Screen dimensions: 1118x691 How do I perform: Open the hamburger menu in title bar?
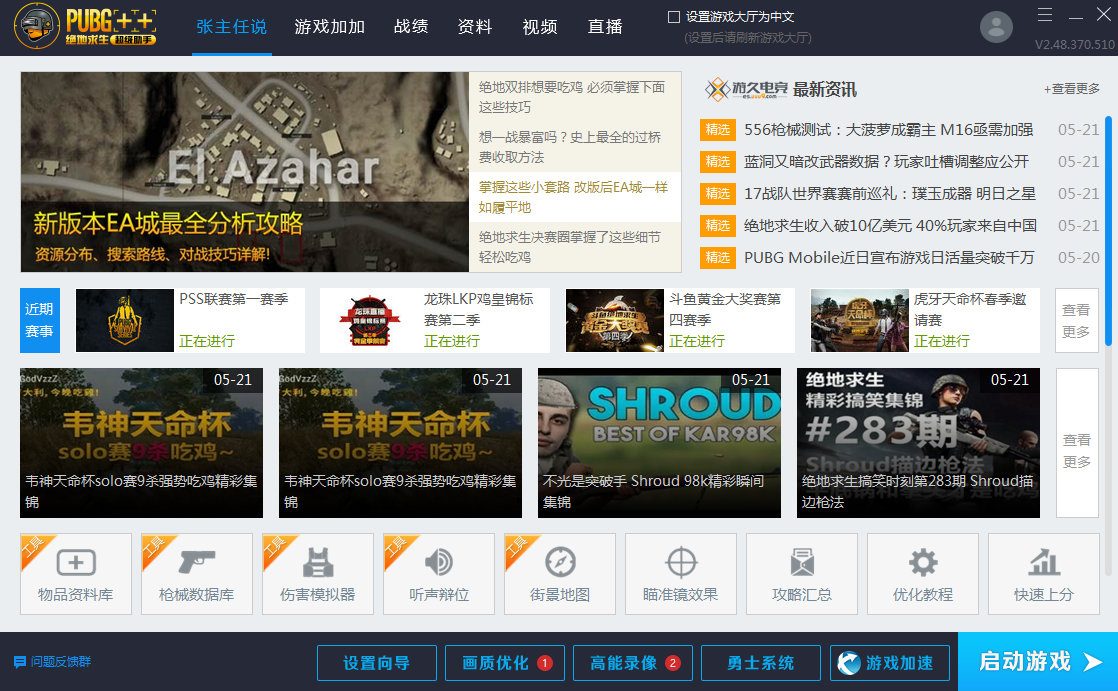1045,14
